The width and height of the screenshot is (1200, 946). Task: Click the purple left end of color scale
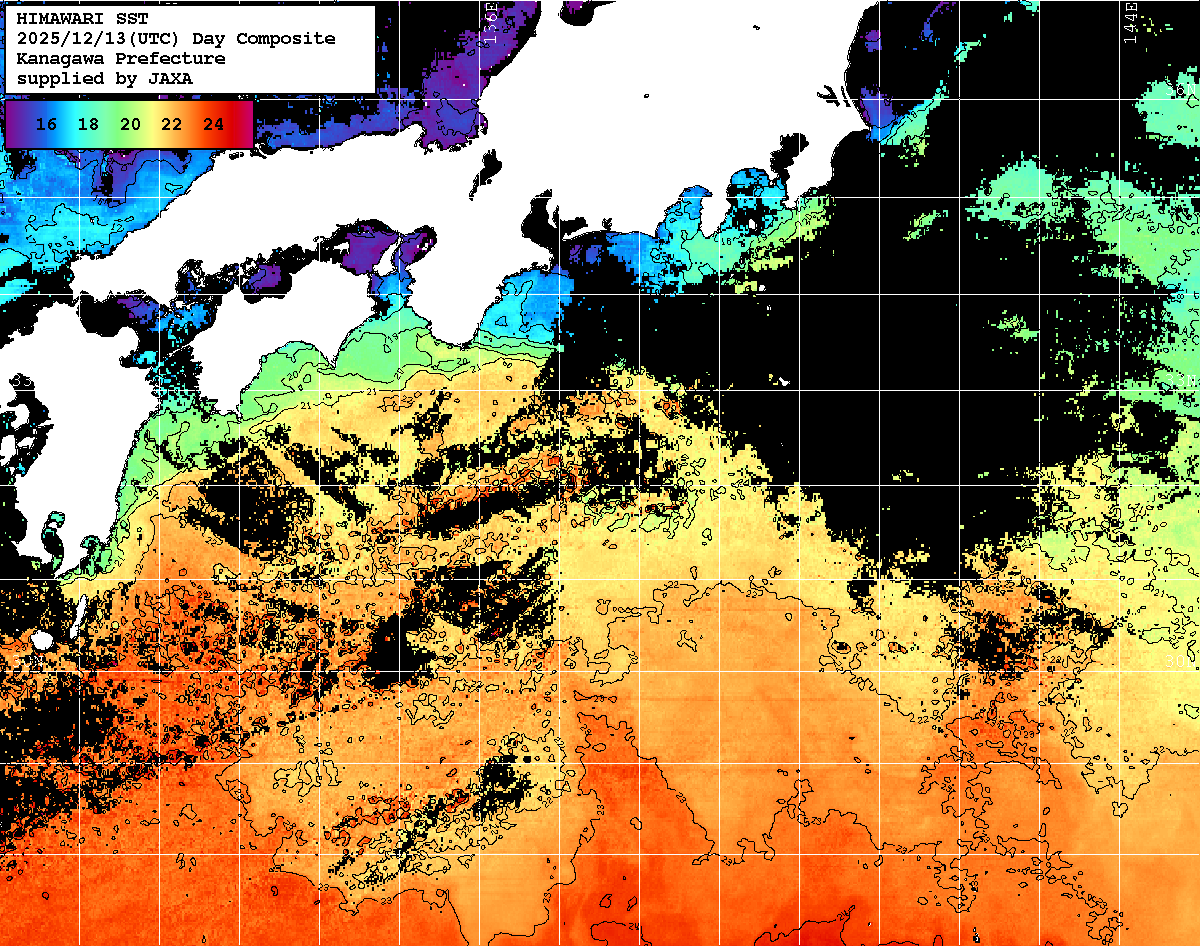[x=14, y=124]
